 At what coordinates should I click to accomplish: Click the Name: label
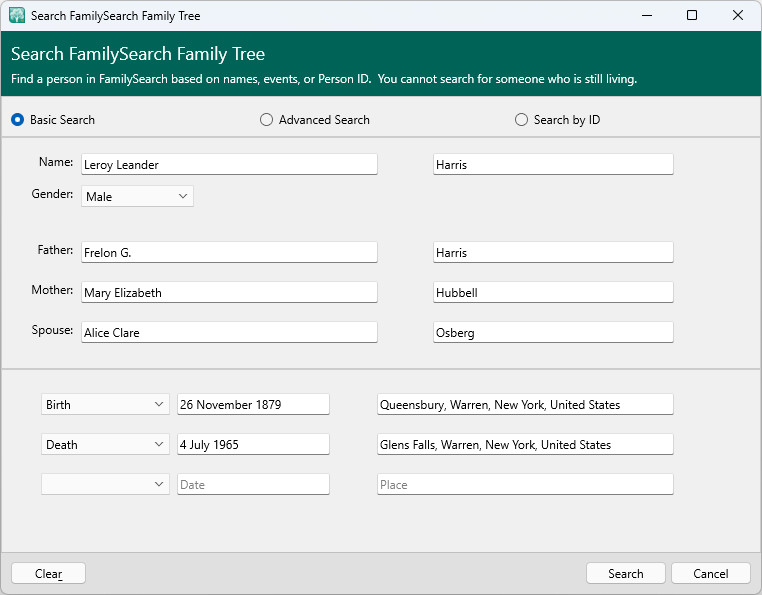pos(56,161)
